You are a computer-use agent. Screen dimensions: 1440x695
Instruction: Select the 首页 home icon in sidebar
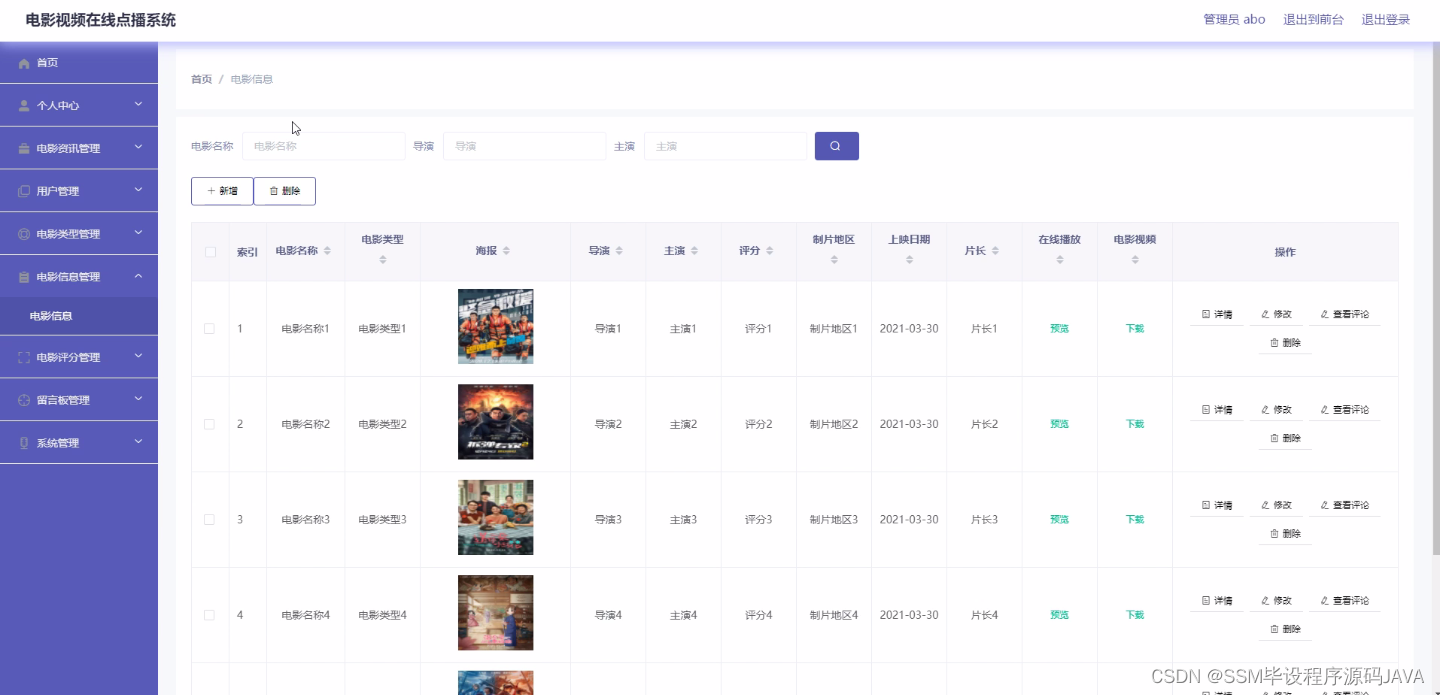coord(22,62)
